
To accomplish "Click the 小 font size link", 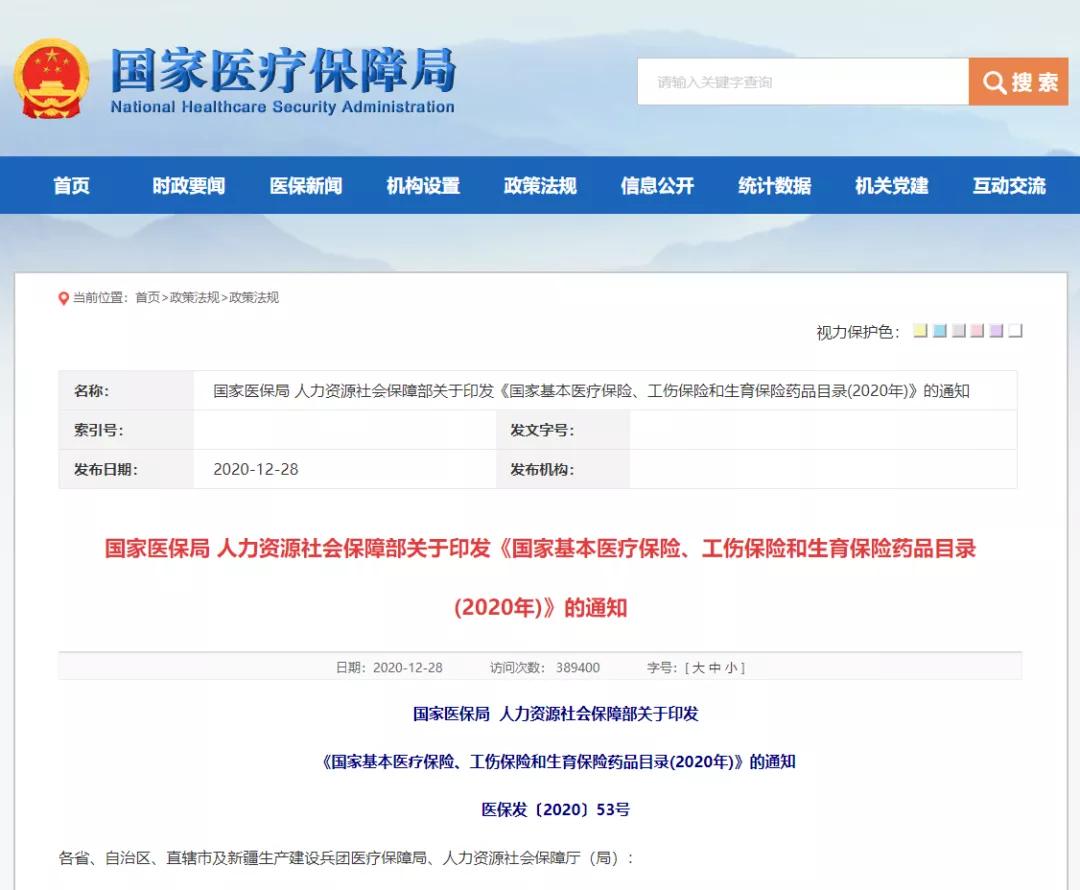I will click(731, 666).
